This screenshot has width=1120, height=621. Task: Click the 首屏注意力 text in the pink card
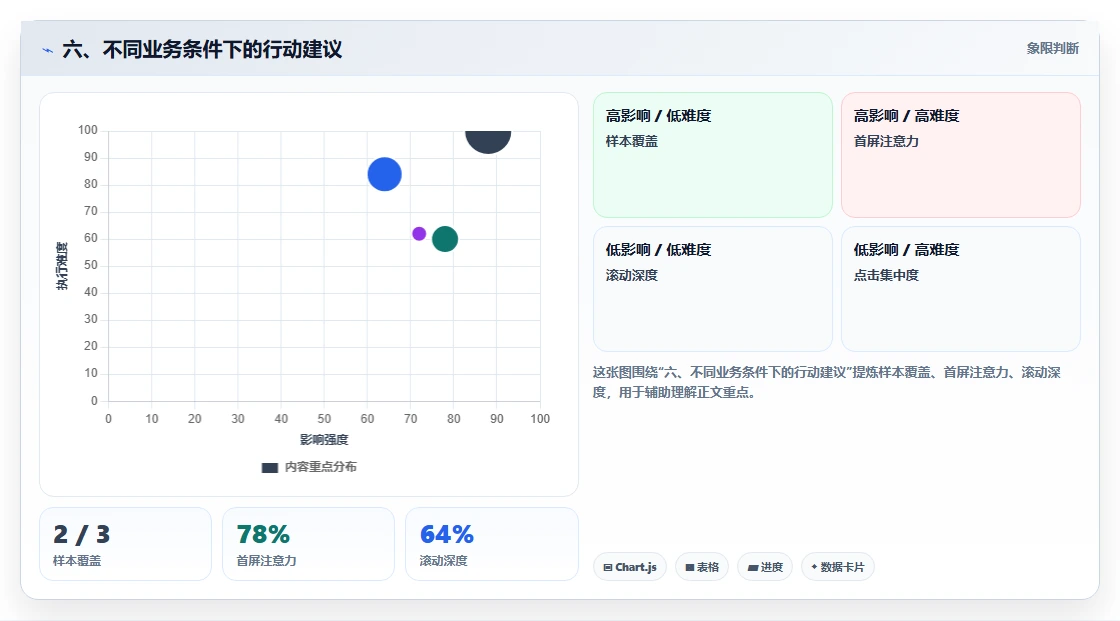pos(886,141)
